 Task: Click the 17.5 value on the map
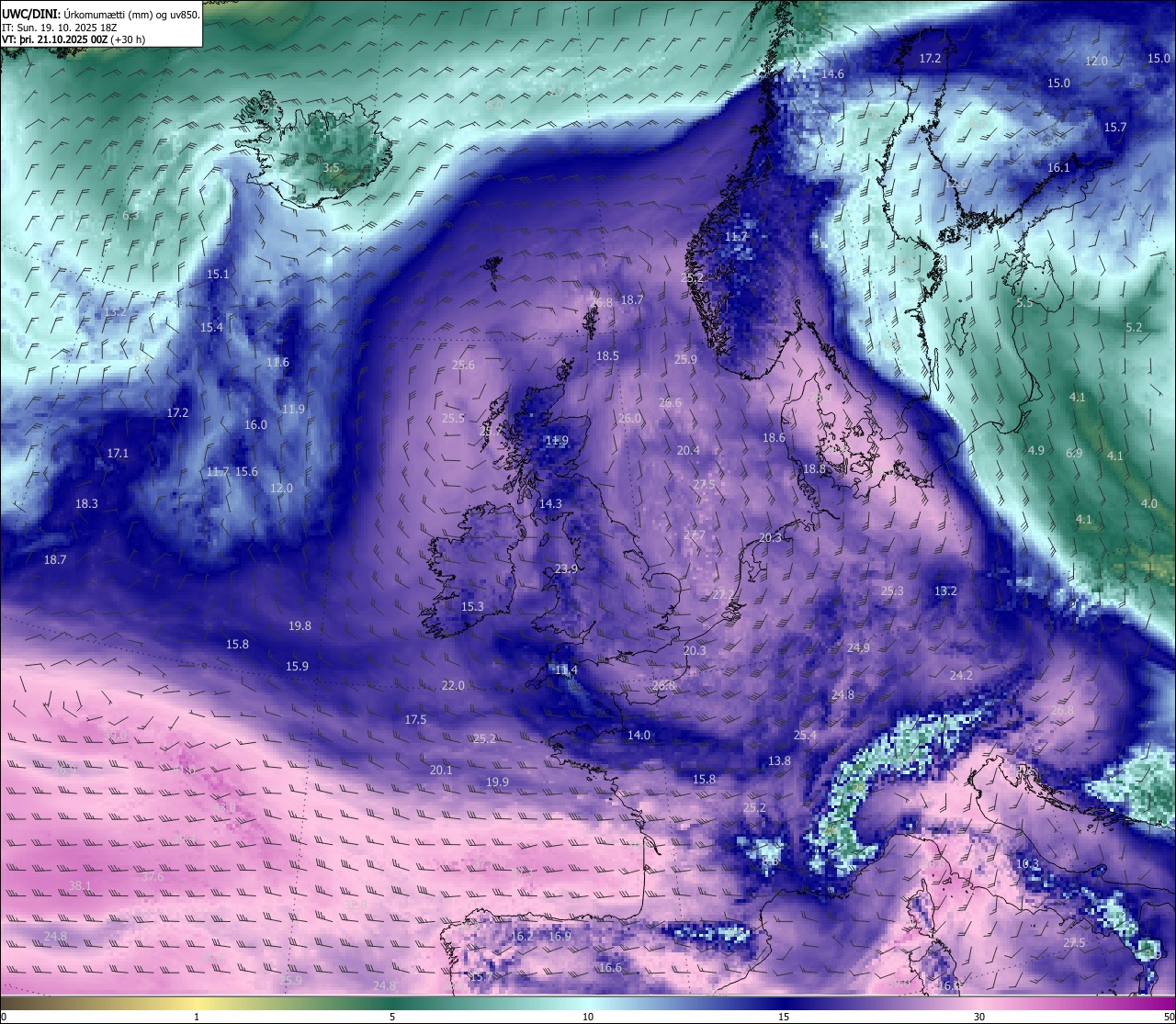tap(415, 719)
